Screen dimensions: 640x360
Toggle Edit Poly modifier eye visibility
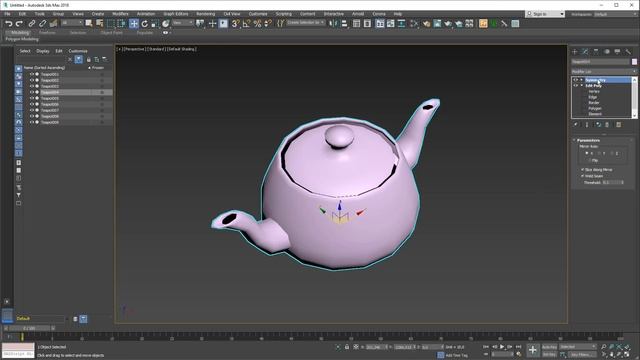(x=576, y=86)
